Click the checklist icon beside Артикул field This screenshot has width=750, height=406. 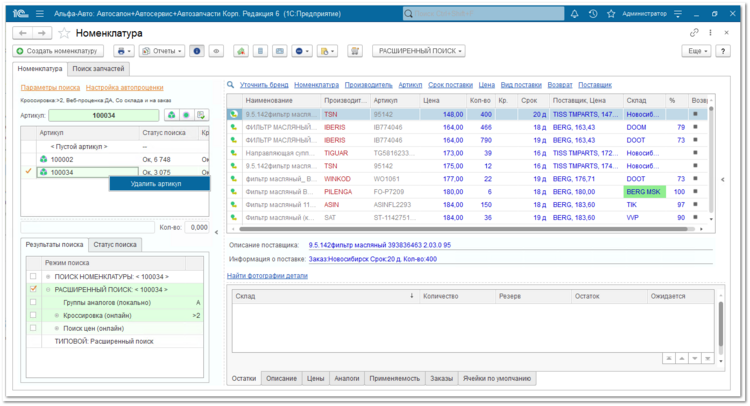pyautogui.click(x=201, y=115)
